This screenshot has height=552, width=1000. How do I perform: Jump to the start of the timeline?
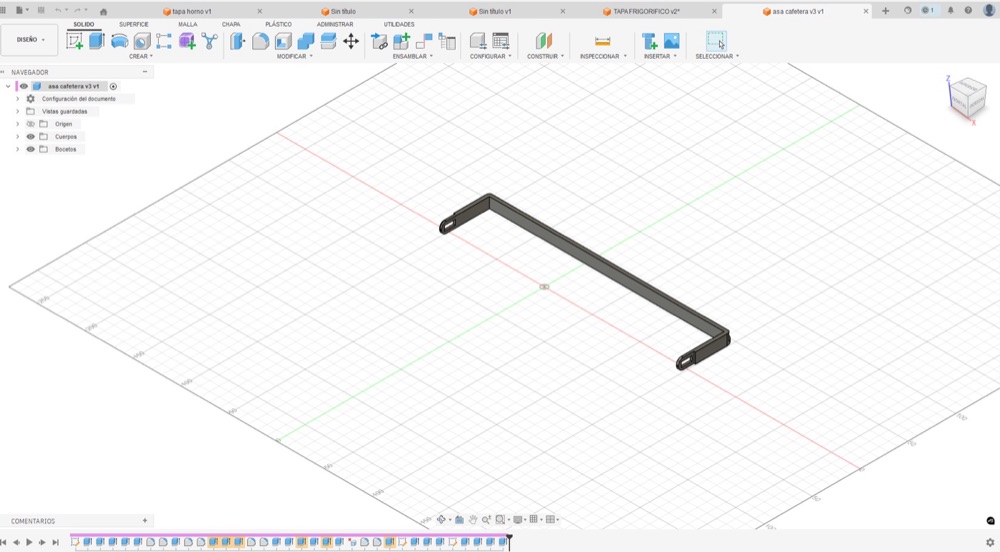[x=4, y=542]
